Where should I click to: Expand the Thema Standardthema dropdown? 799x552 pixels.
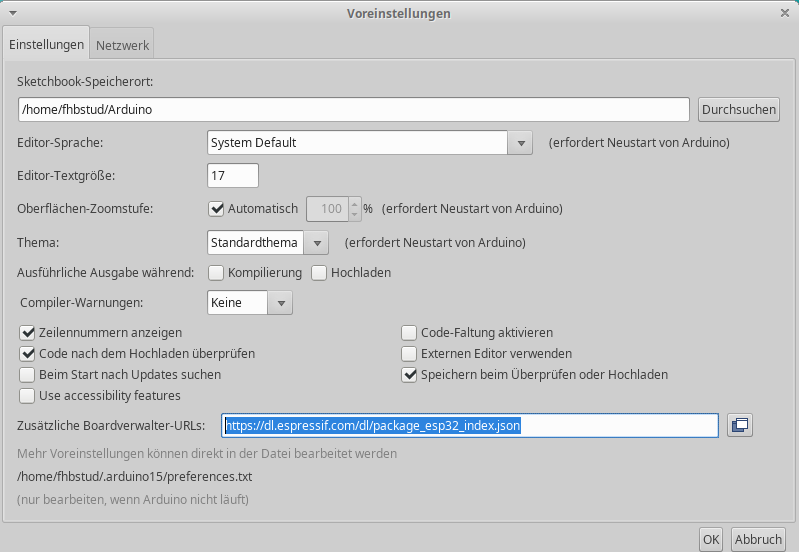(x=315, y=242)
